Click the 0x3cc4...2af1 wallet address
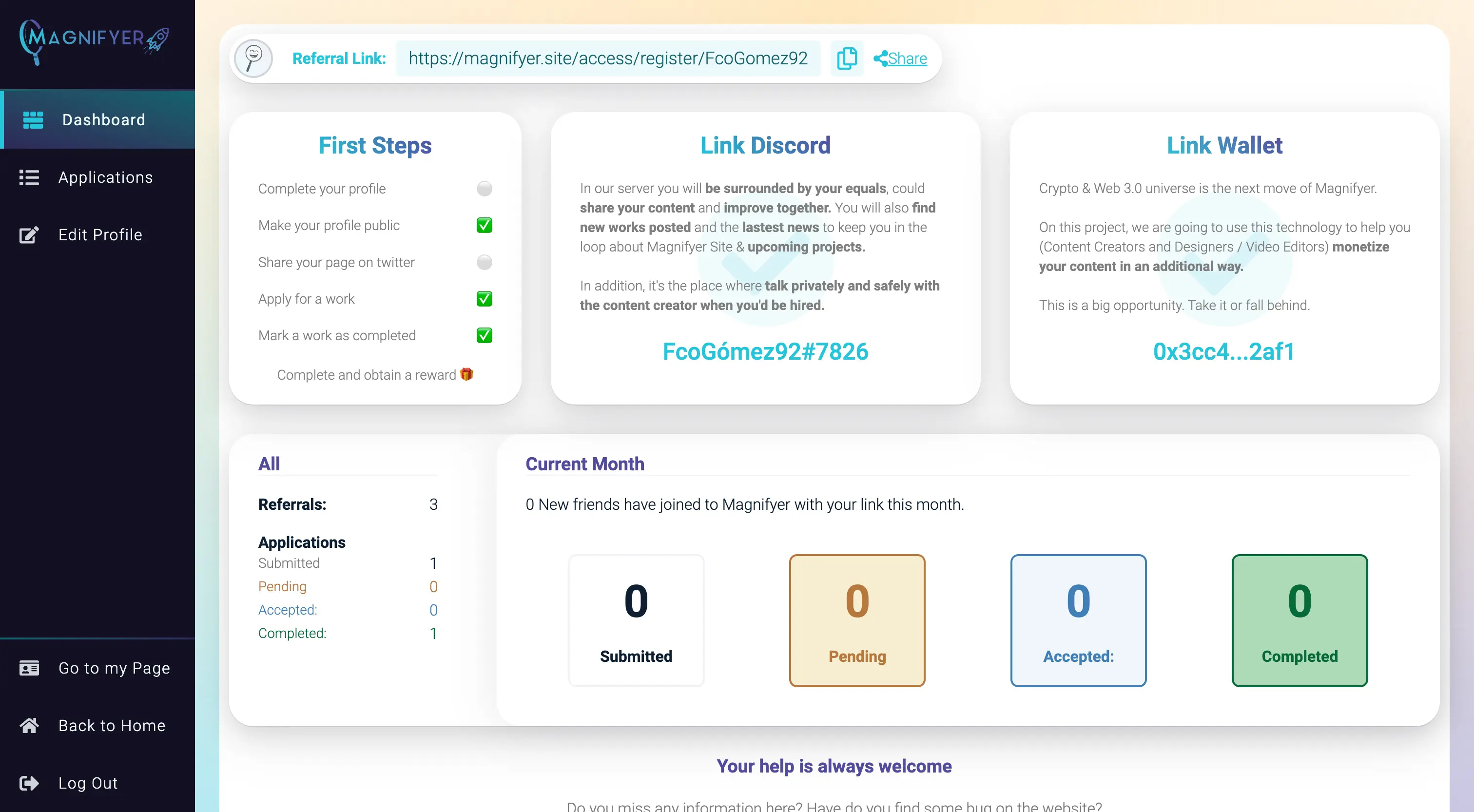This screenshot has width=1474, height=812. pyautogui.click(x=1223, y=351)
